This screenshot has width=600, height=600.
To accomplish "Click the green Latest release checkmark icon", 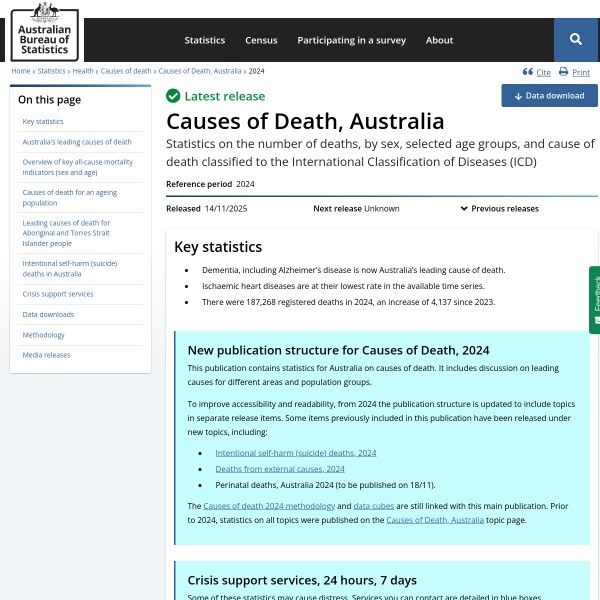I will pyautogui.click(x=173, y=96).
